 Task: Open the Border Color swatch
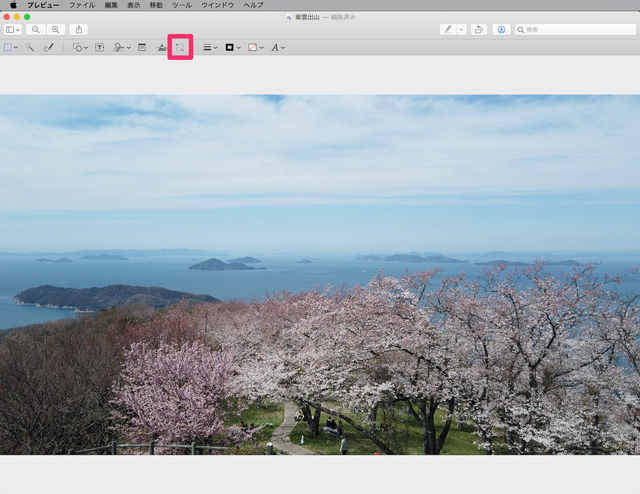(232, 47)
